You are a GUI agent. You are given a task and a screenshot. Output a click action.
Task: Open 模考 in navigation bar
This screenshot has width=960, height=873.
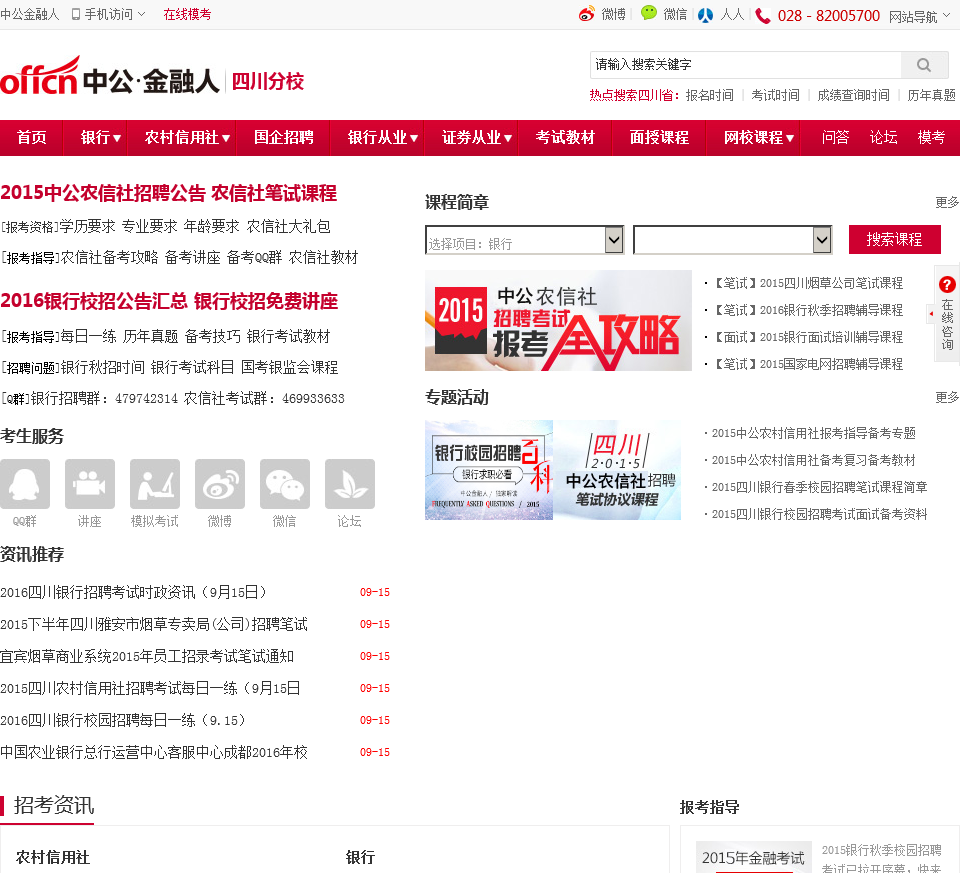[x=931, y=138]
